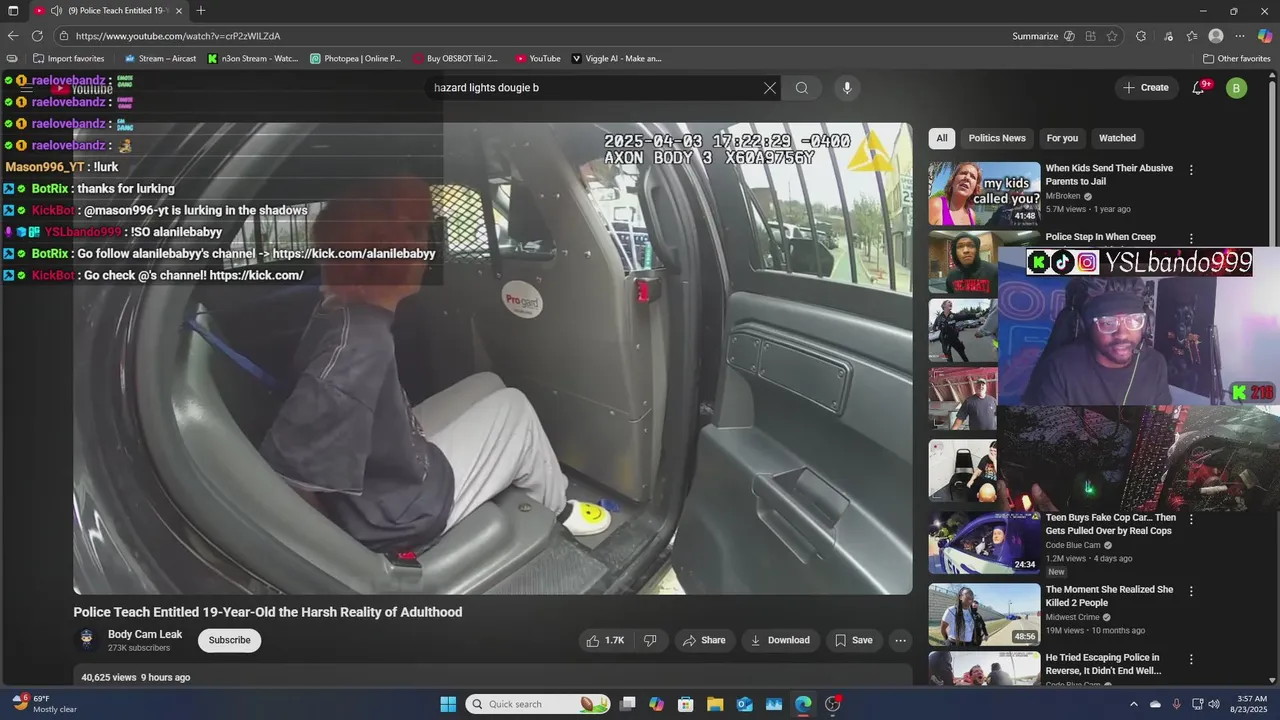
Task: Click the YouTube search magnifier button
Action: point(802,88)
